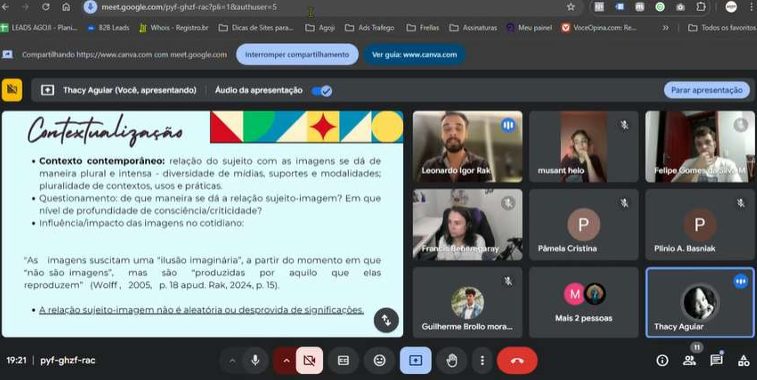
Task: Open the chat messages icon
Action: click(x=716, y=360)
